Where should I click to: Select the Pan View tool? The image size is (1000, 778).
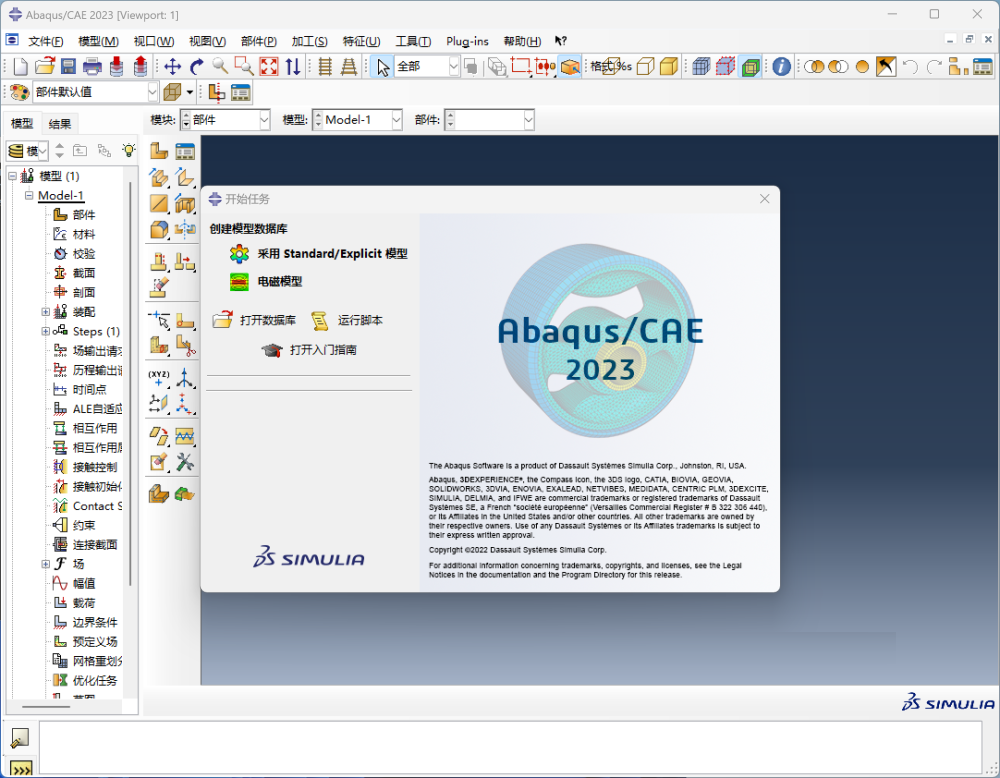pyautogui.click(x=172, y=66)
